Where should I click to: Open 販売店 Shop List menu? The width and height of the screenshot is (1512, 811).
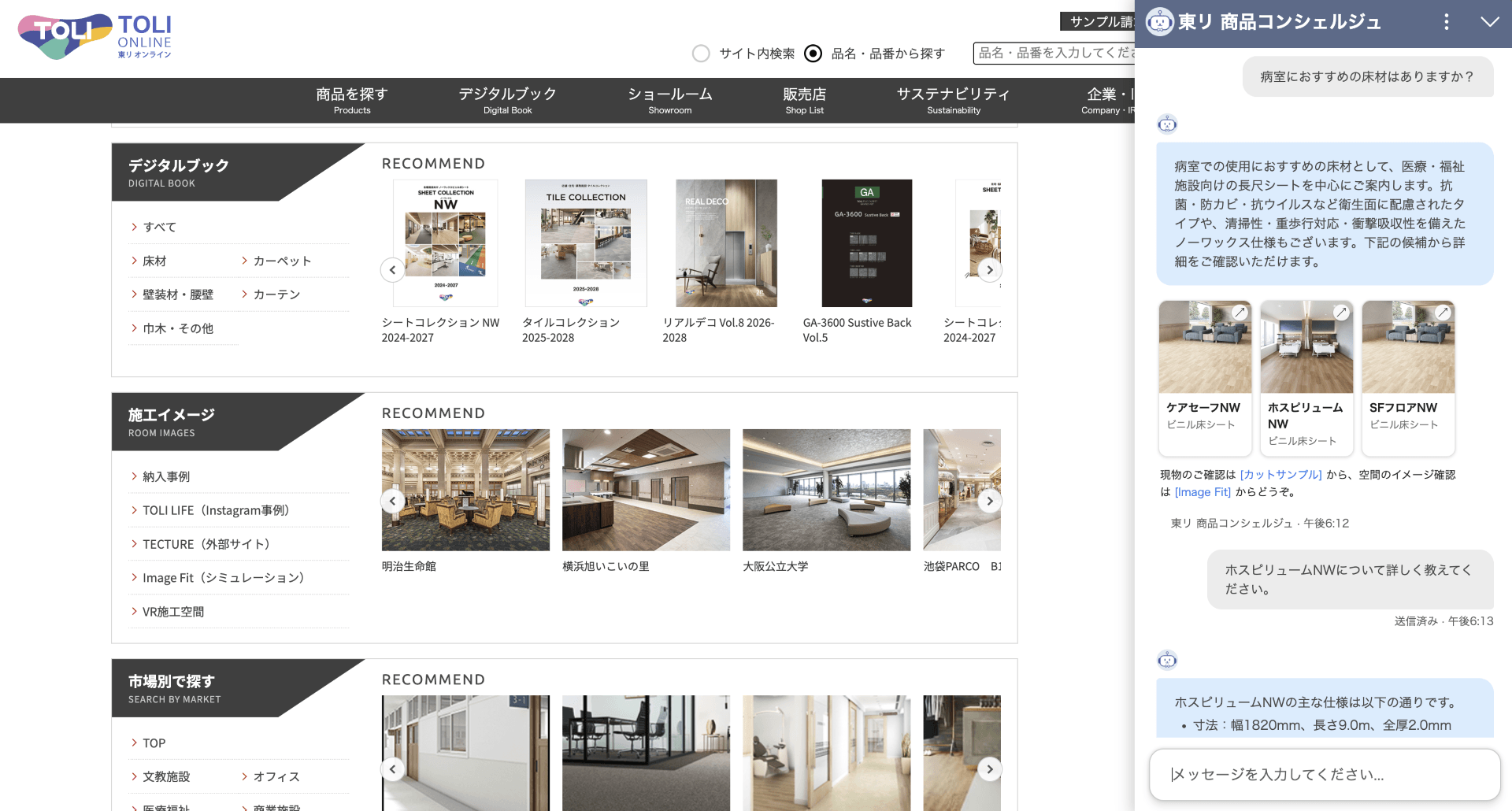pos(804,100)
